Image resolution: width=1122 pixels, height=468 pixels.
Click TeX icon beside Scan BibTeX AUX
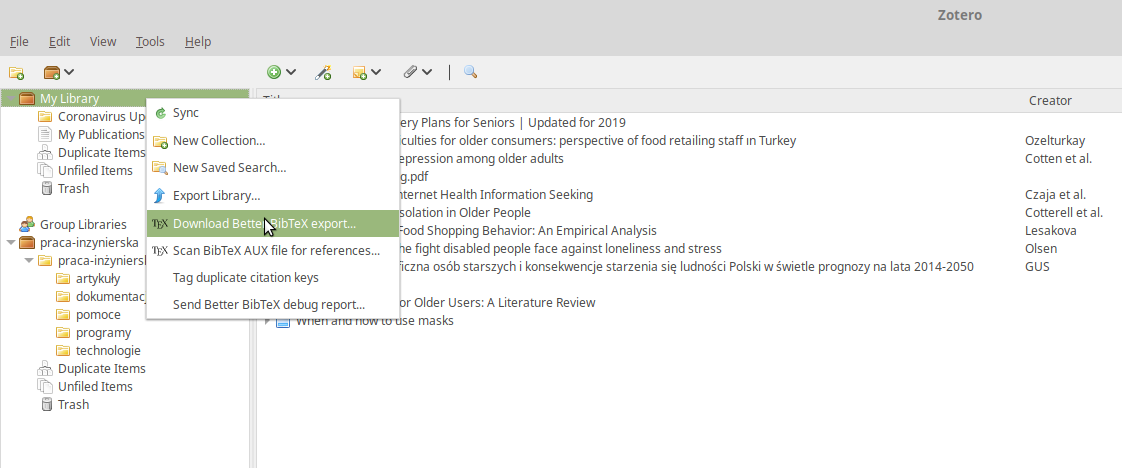[x=160, y=250]
